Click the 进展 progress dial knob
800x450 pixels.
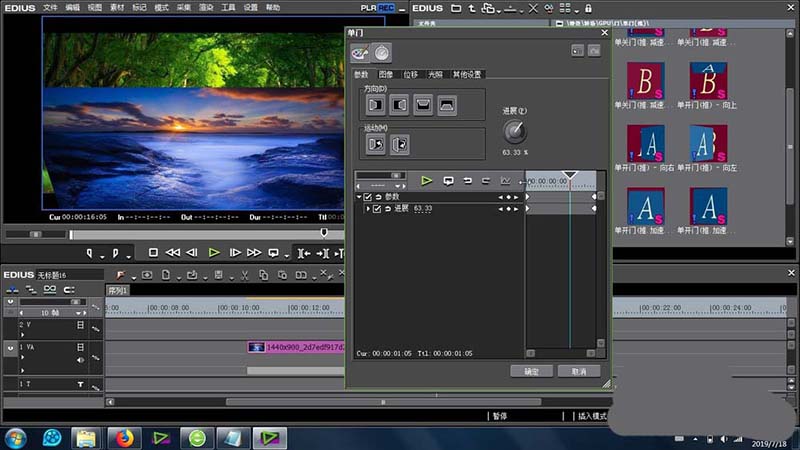[514, 131]
